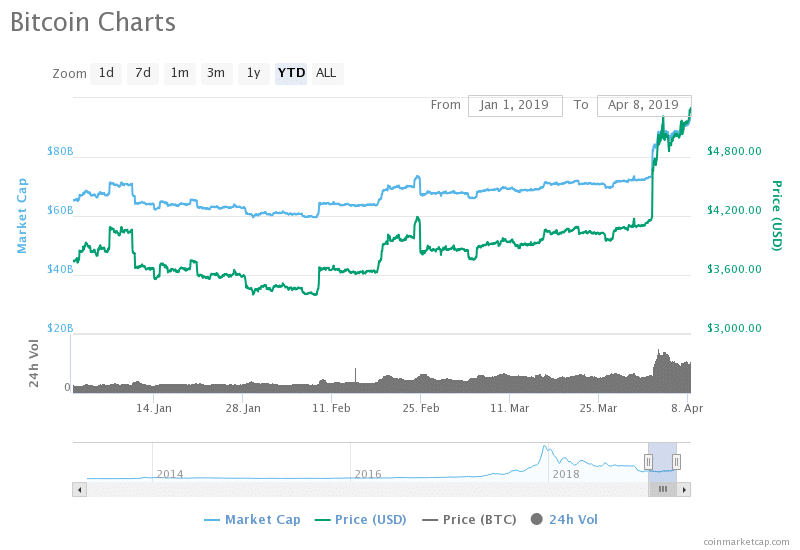Image resolution: width=800 pixels, height=550 pixels.
Task: Click the 2018 peak in navigator chart
Action: [x=545, y=447]
